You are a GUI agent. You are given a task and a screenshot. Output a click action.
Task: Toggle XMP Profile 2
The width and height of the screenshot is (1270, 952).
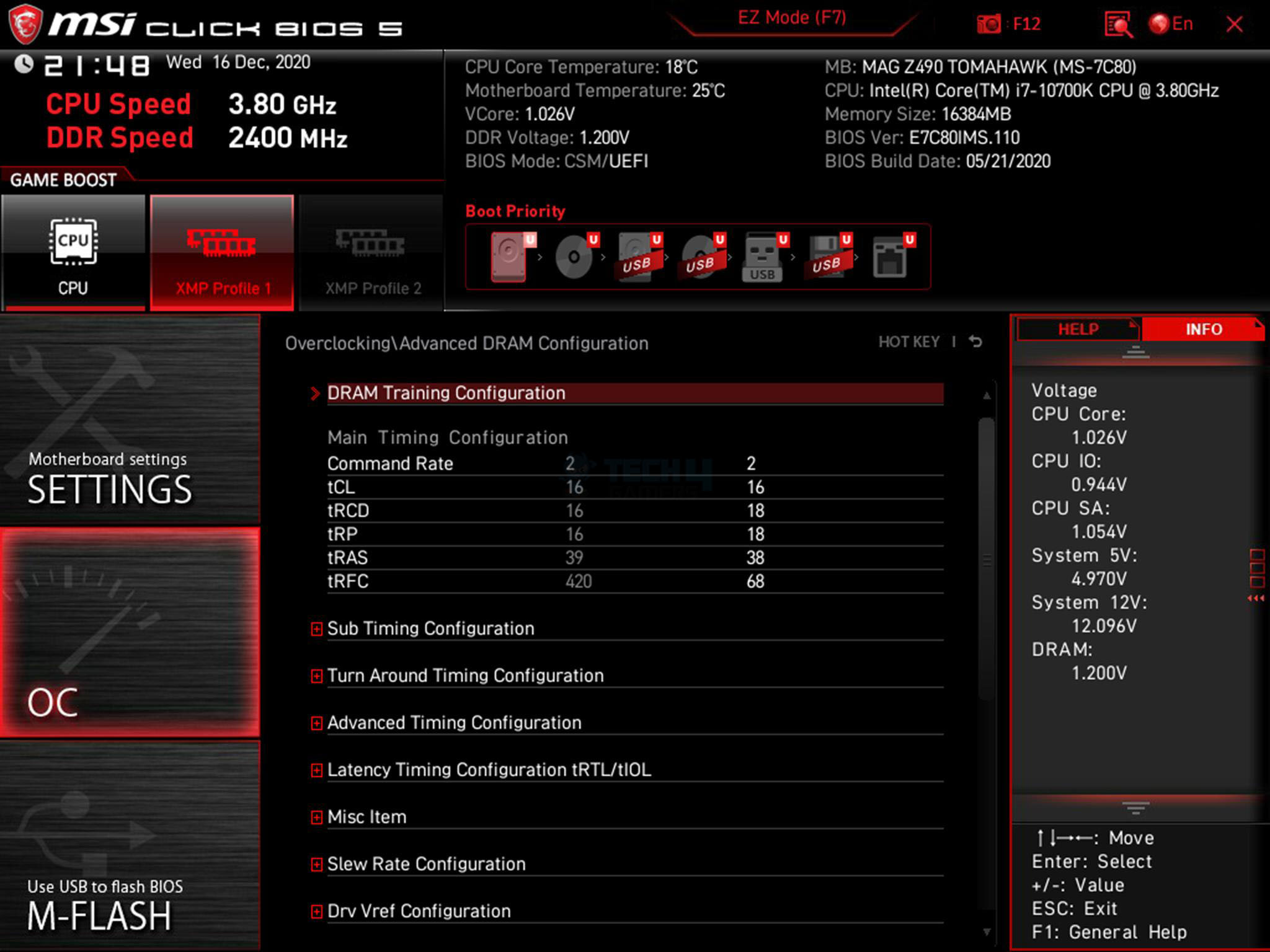click(x=371, y=252)
